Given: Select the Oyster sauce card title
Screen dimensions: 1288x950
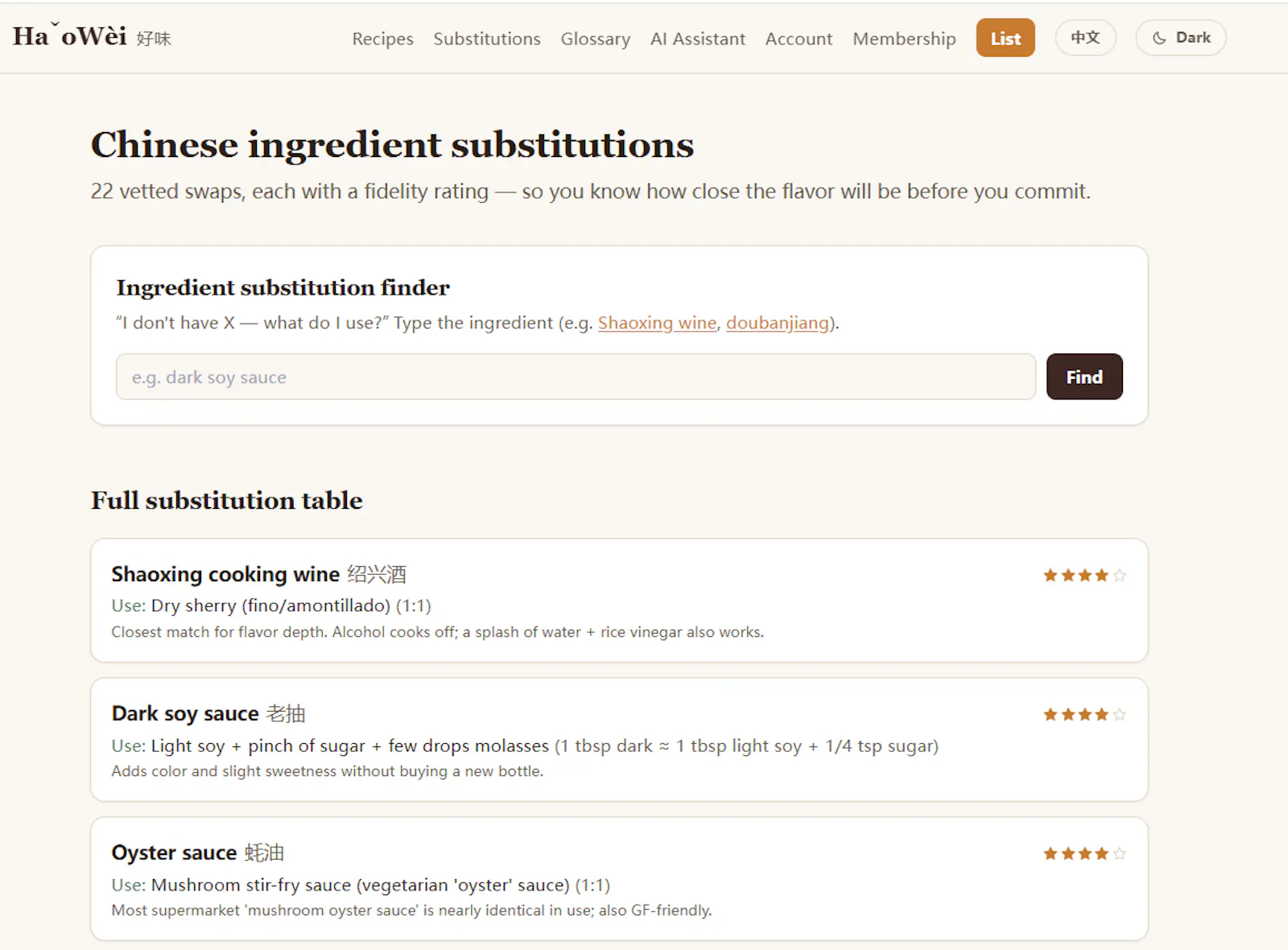Looking at the screenshot, I should click(x=198, y=853).
